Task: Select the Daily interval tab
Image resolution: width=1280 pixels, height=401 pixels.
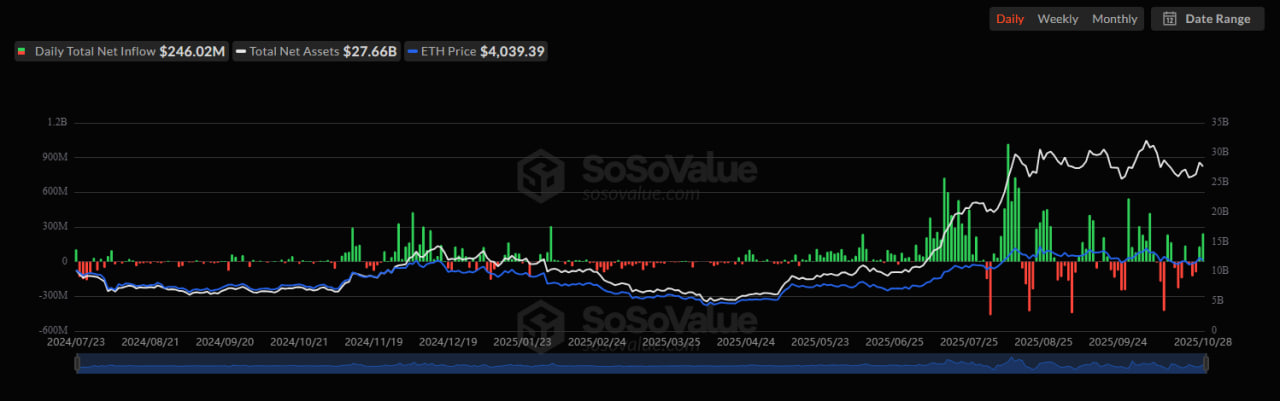Action: [1009, 19]
